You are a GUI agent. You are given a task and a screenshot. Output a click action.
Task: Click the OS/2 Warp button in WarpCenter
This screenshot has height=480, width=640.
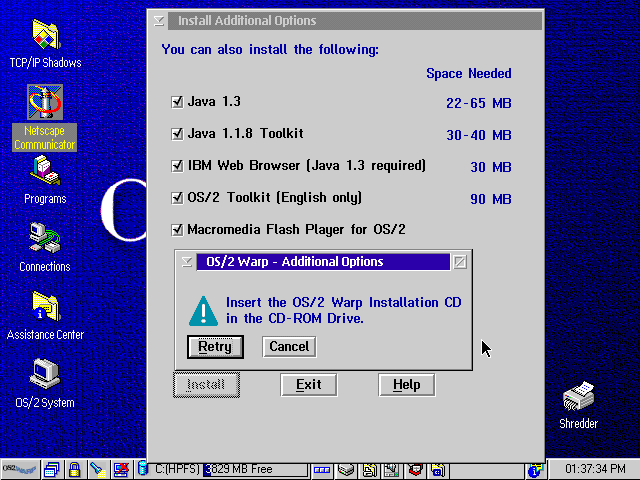click(x=20, y=469)
